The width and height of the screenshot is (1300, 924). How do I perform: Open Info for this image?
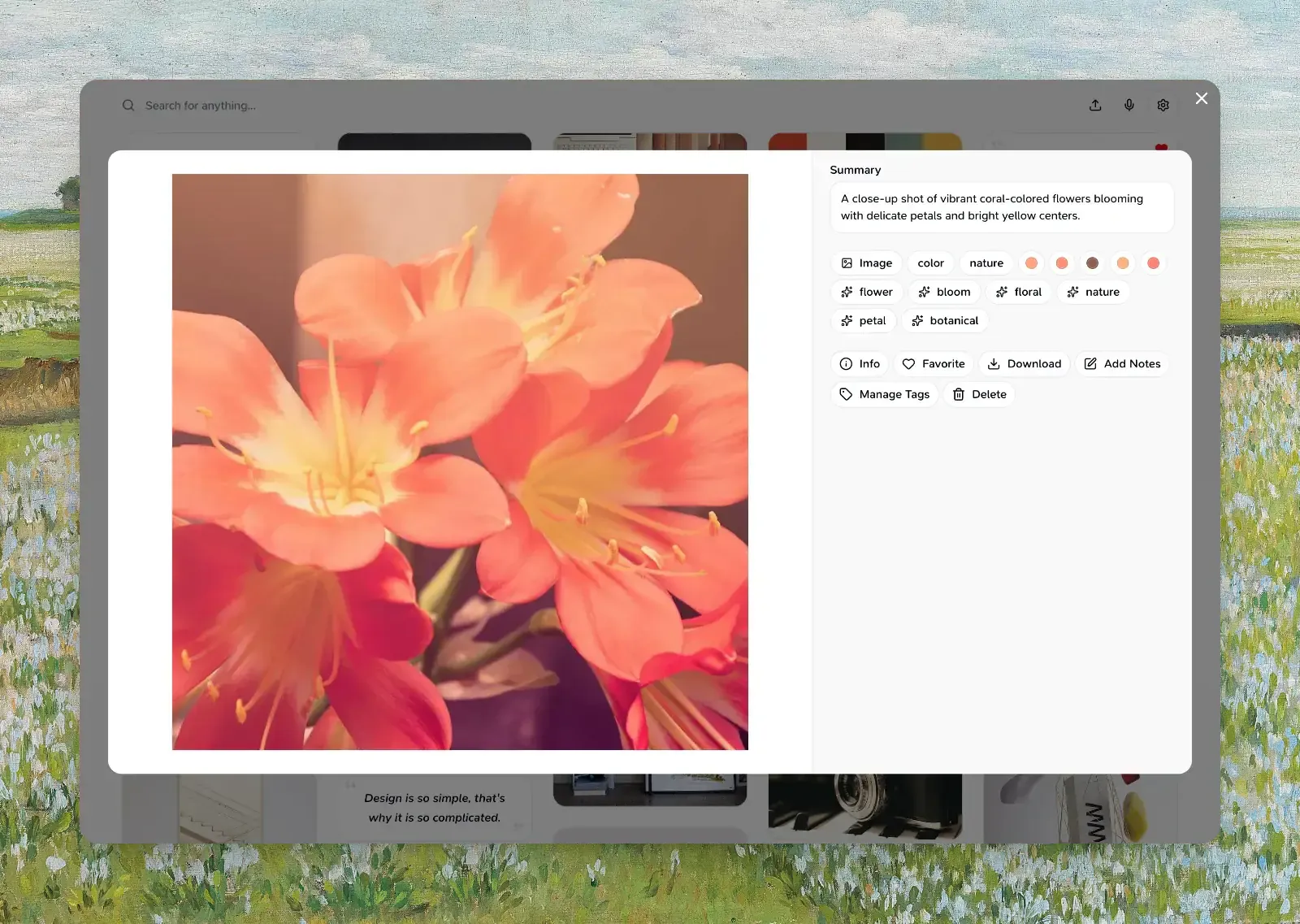point(860,364)
